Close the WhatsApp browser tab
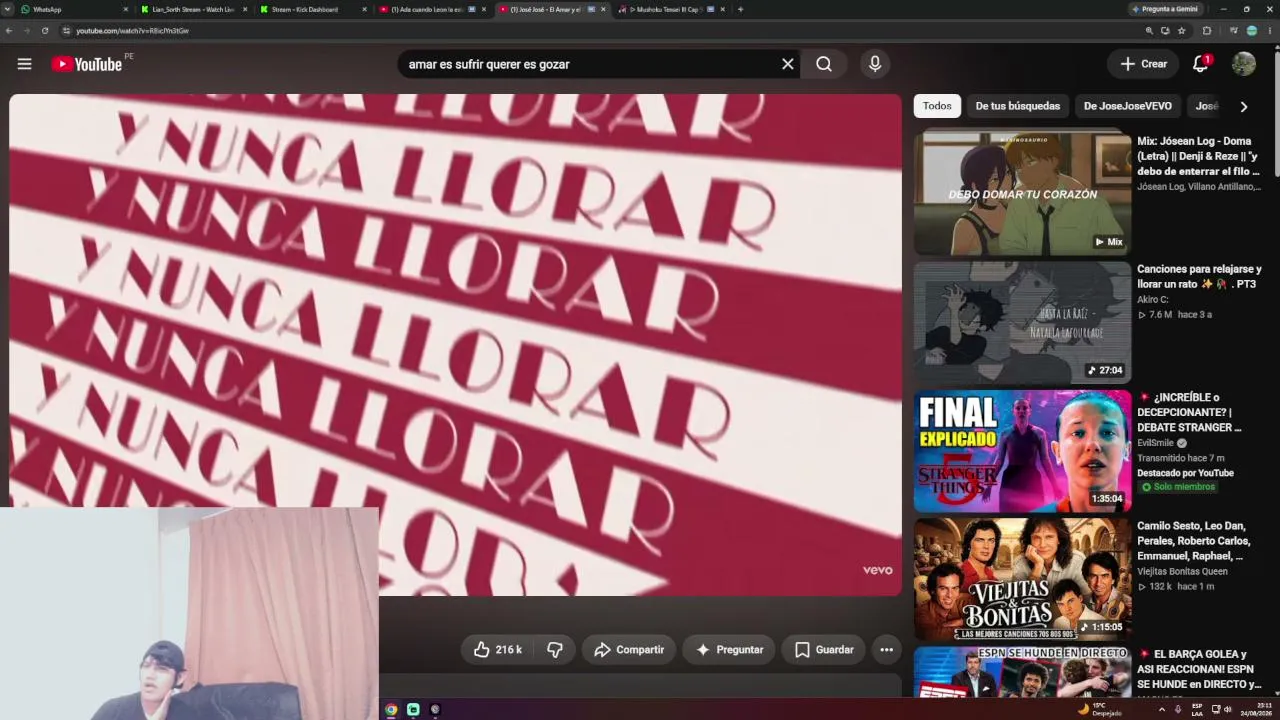The image size is (1280, 720). pos(125,9)
